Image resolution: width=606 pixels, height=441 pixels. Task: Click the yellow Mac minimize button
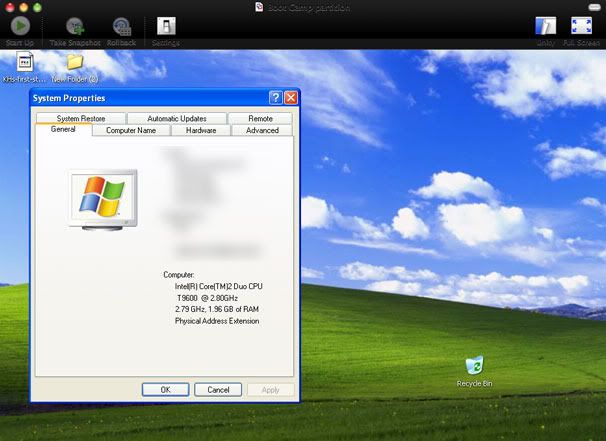(24, 7)
